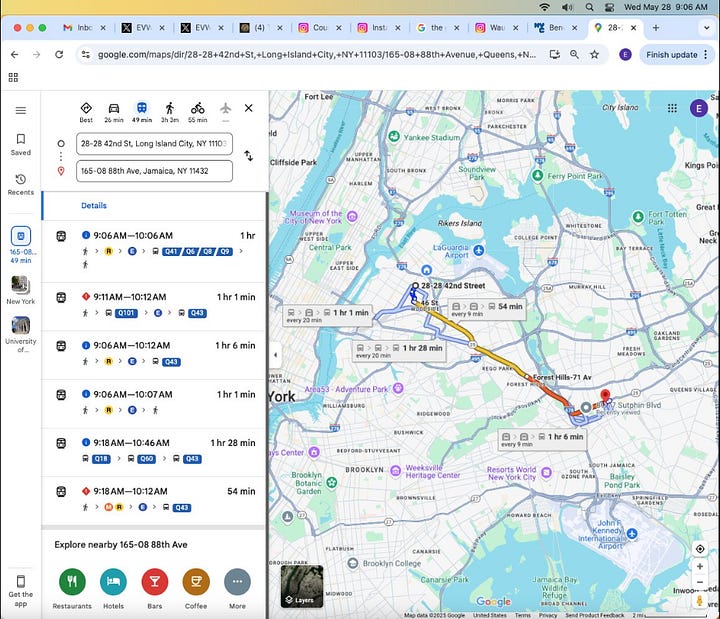
Task: Open Chrome apps grid shortcut
Action: click(13, 77)
